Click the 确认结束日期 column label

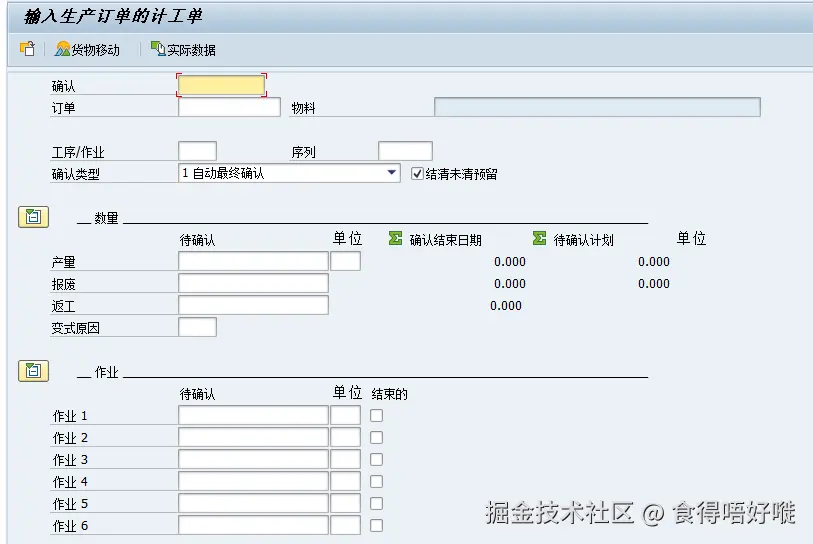coord(445,240)
